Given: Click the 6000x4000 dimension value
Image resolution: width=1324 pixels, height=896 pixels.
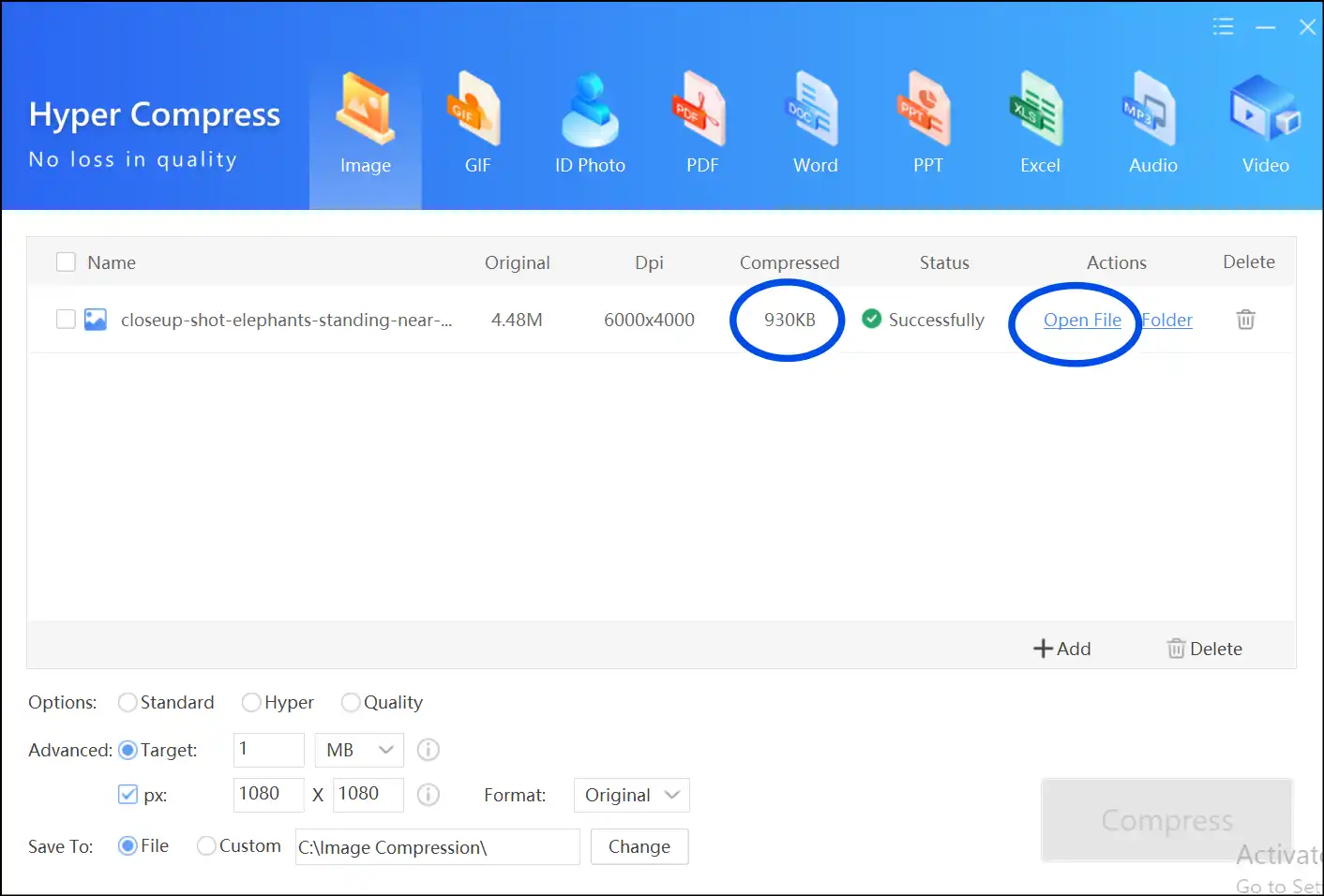Looking at the screenshot, I should [x=649, y=320].
